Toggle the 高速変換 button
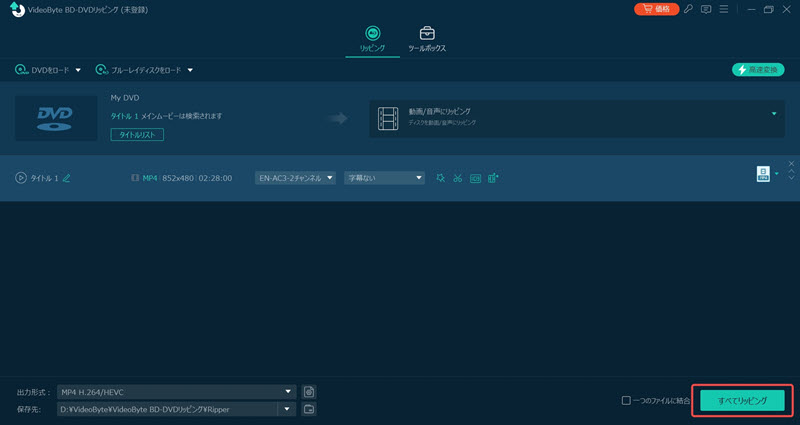 (757, 70)
